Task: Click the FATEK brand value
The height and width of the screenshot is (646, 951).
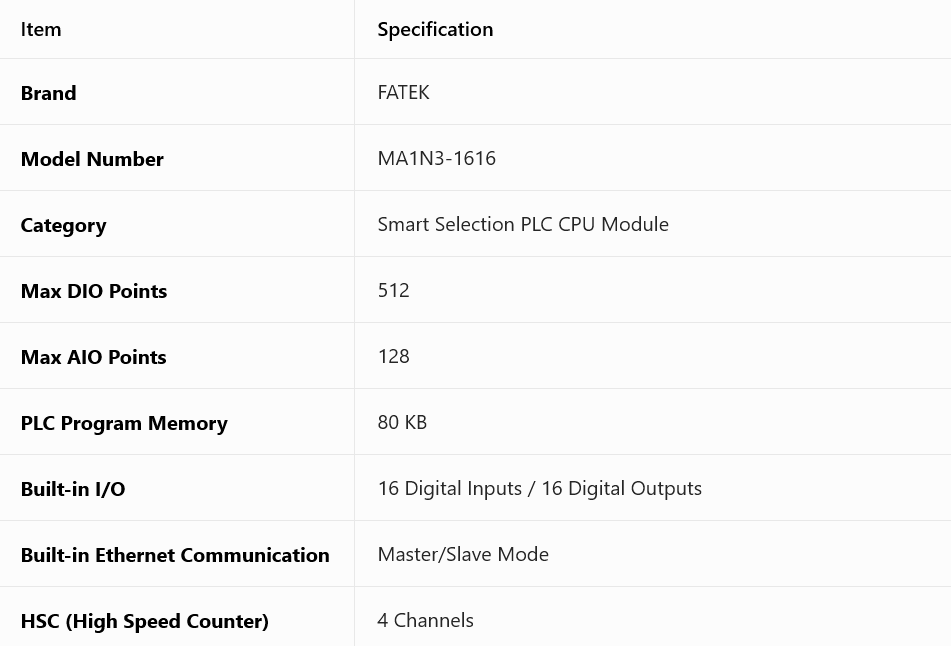Action: pos(403,92)
